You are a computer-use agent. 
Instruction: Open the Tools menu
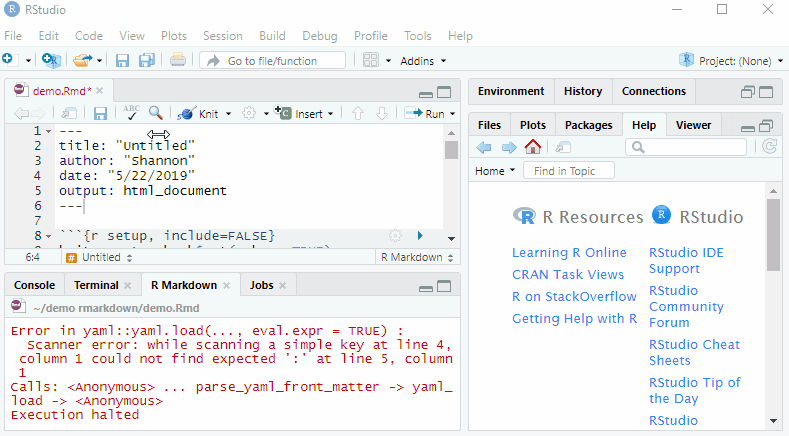pos(418,36)
